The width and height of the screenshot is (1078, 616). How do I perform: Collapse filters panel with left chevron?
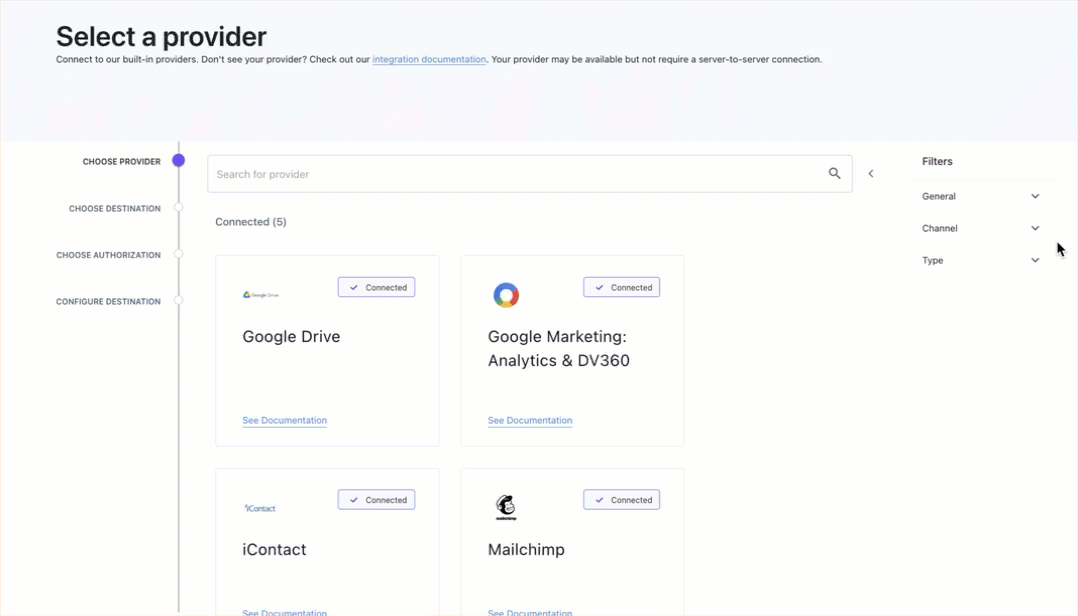(870, 174)
